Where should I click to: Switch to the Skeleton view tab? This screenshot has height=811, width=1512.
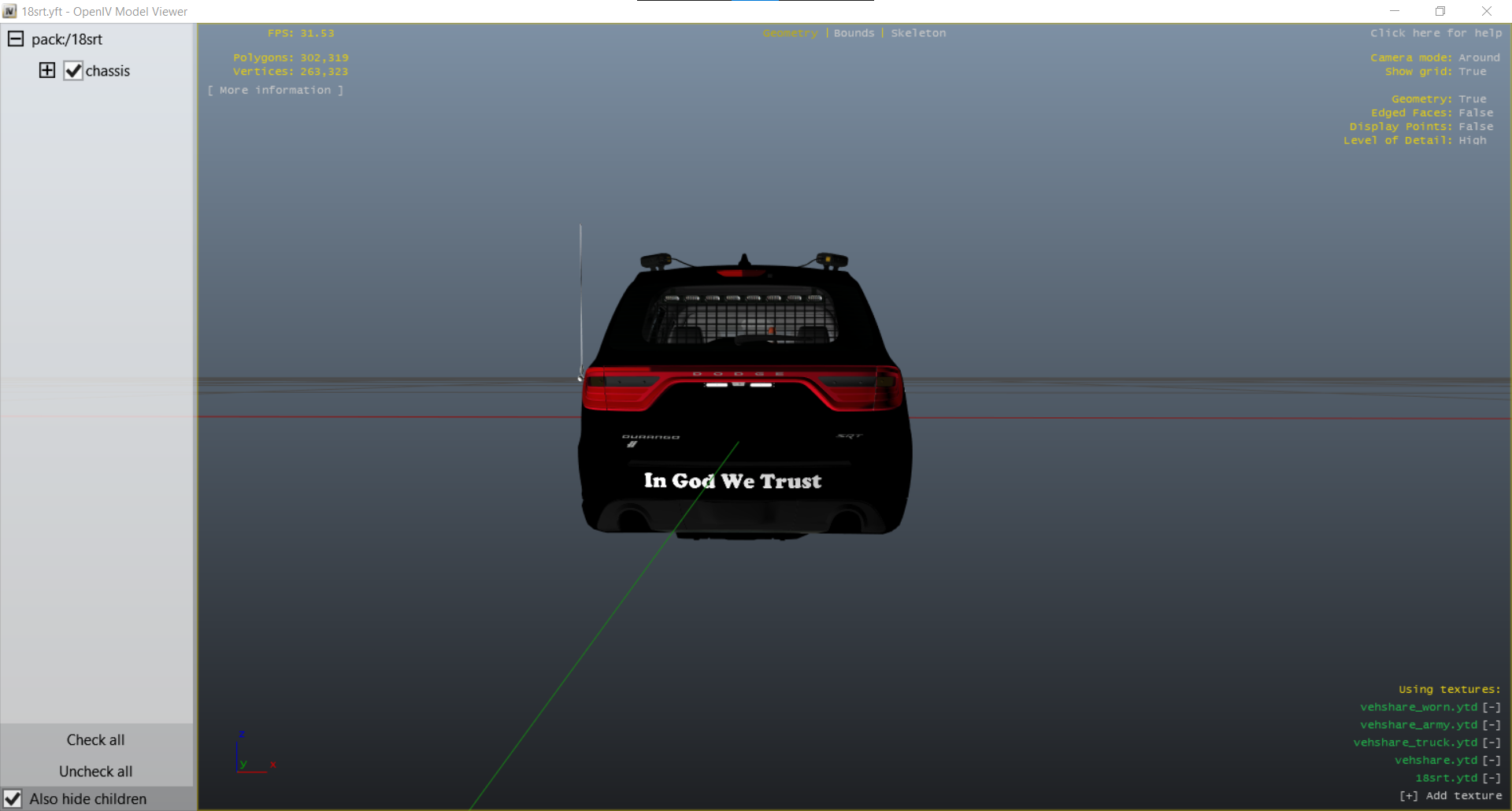918,33
